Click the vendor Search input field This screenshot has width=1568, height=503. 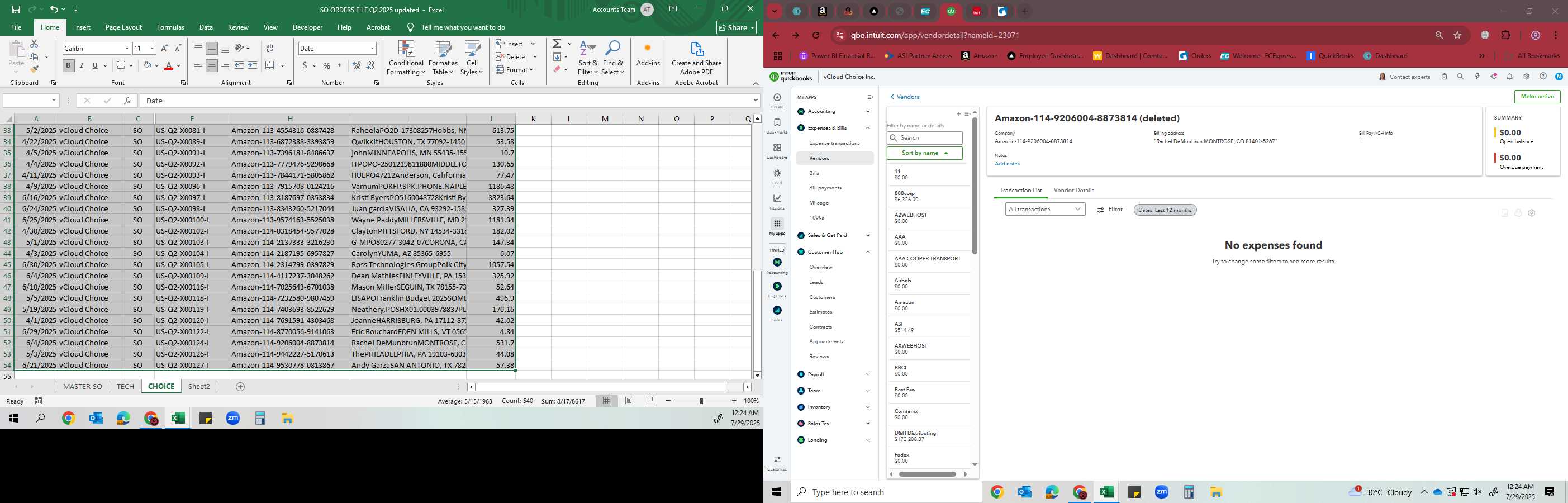925,138
